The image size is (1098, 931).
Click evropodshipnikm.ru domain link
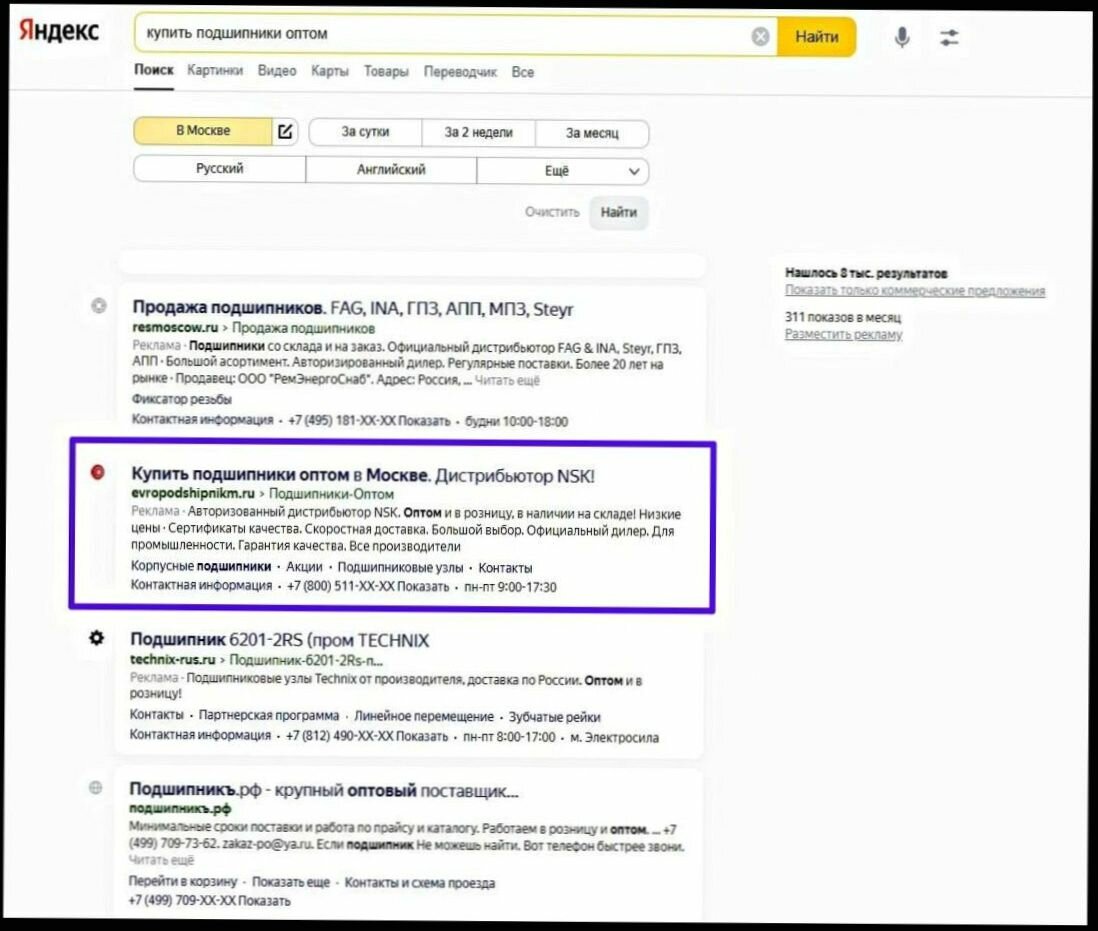pos(193,494)
